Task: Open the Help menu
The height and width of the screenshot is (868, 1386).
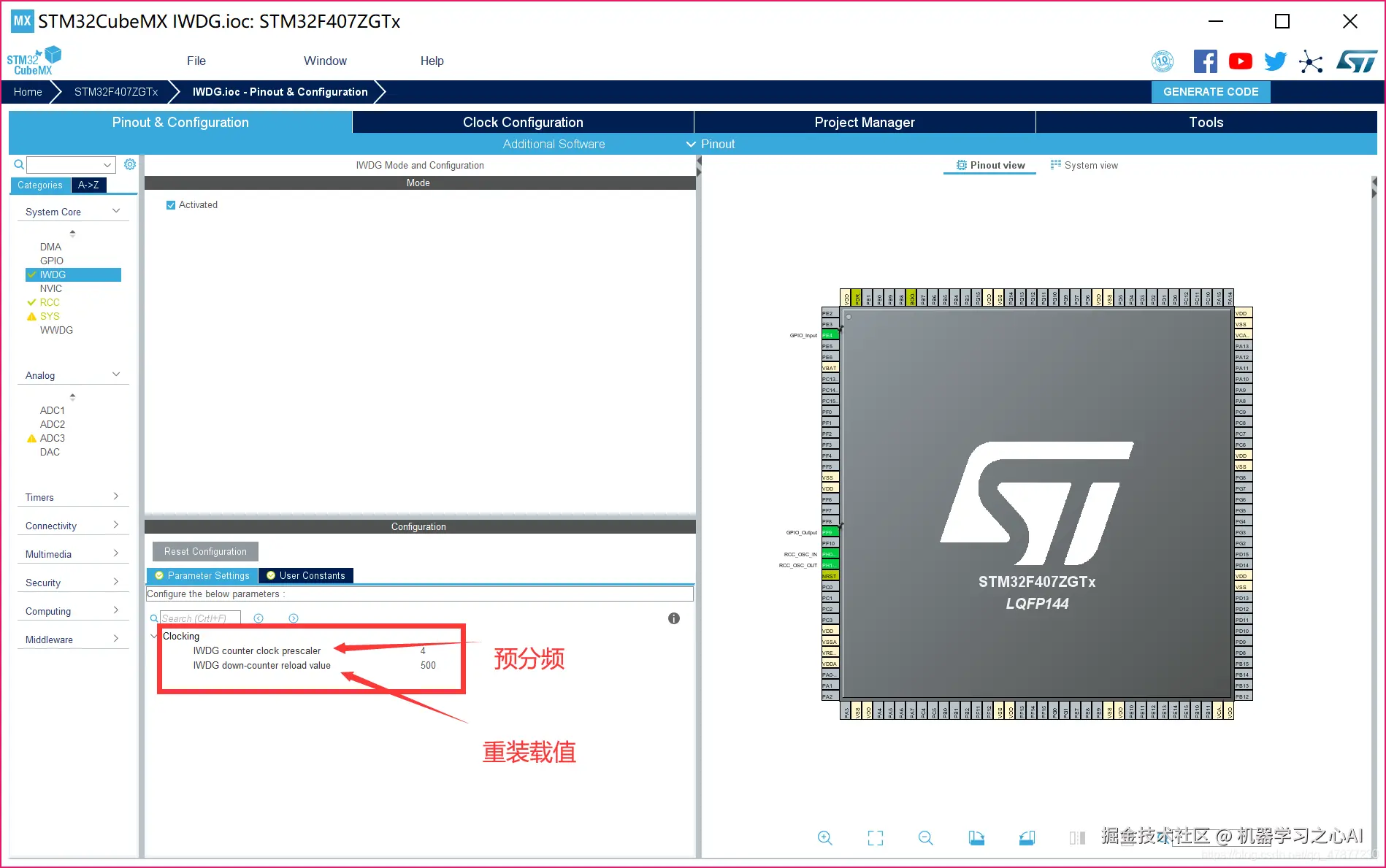Action: (x=432, y=61)
